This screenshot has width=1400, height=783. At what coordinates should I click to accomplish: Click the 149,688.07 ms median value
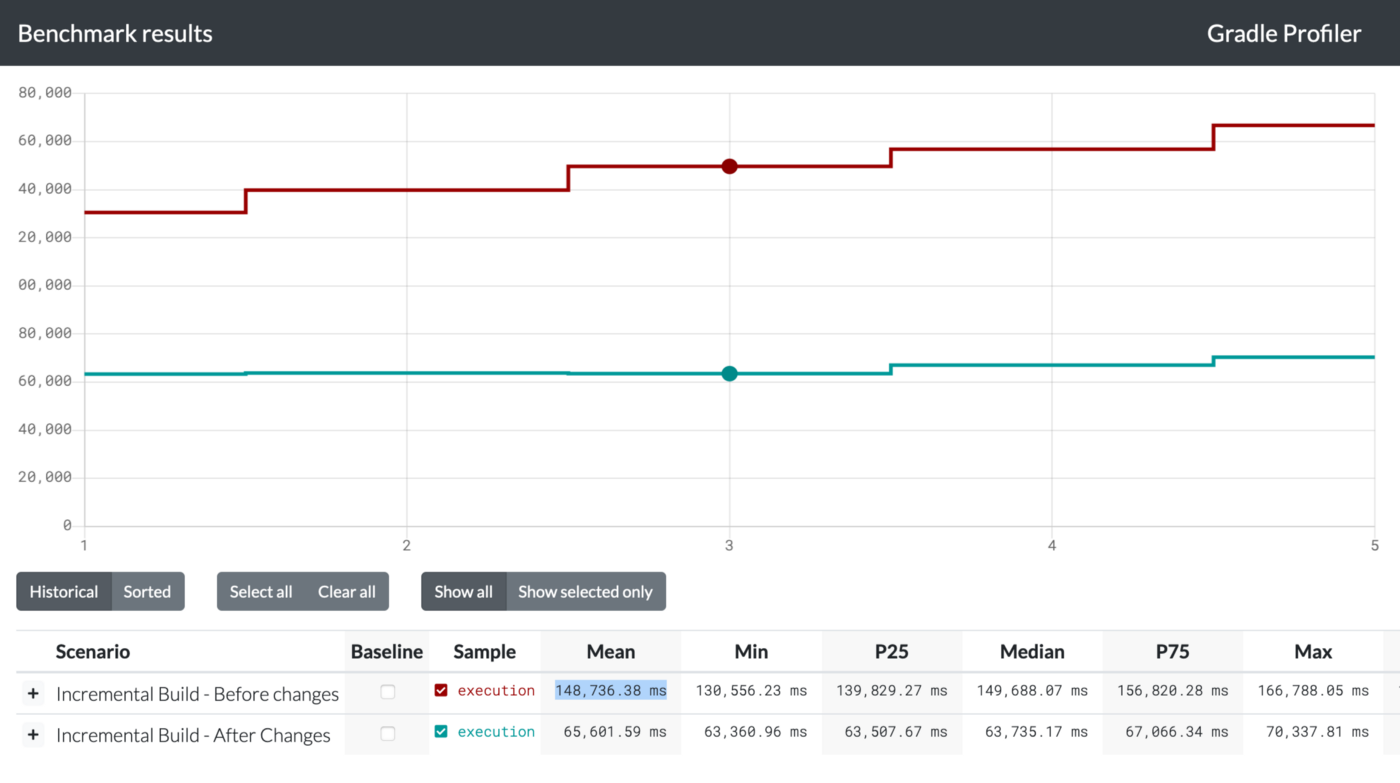point(1033,690)
